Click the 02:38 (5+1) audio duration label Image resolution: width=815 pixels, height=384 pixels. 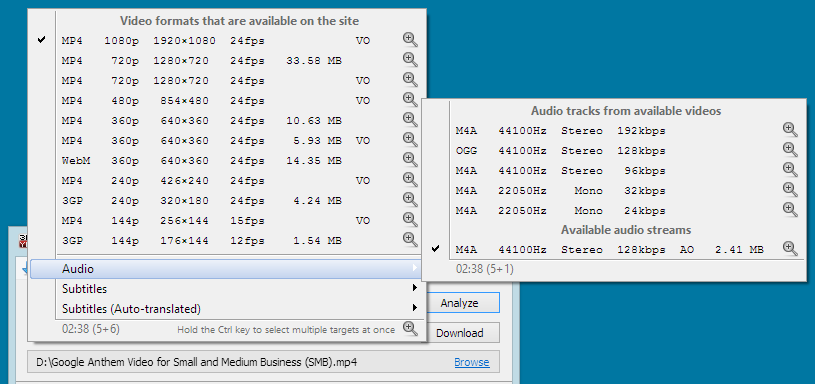tap(485, 269)
